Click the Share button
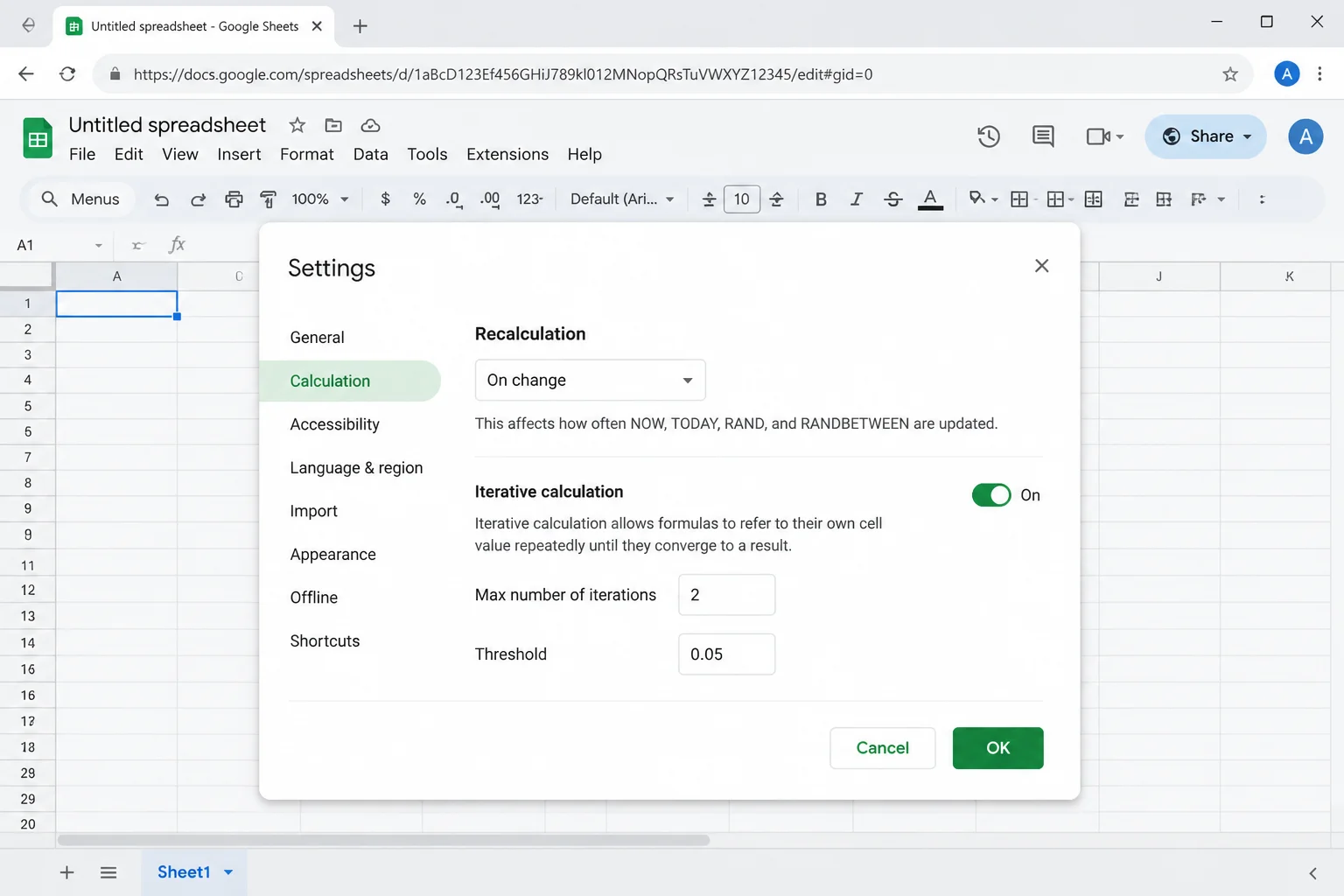 pos(1205,136)
